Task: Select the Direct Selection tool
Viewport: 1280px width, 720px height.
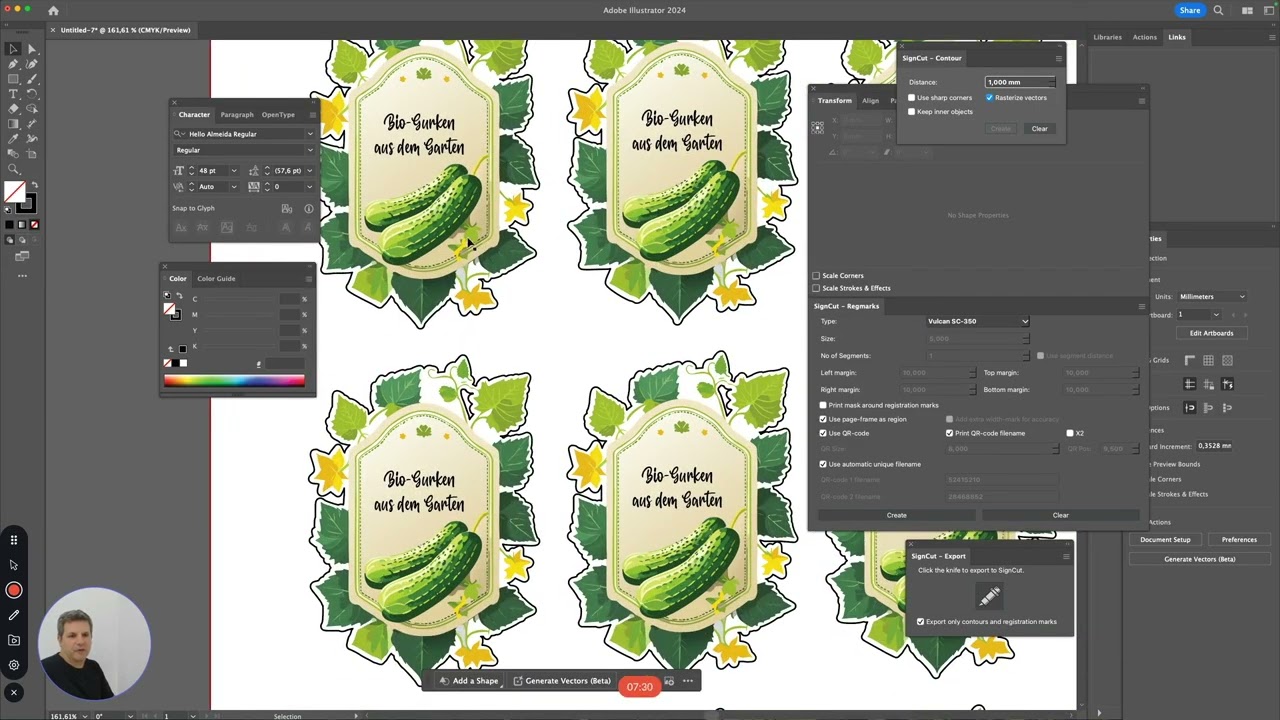Action: 32,49
